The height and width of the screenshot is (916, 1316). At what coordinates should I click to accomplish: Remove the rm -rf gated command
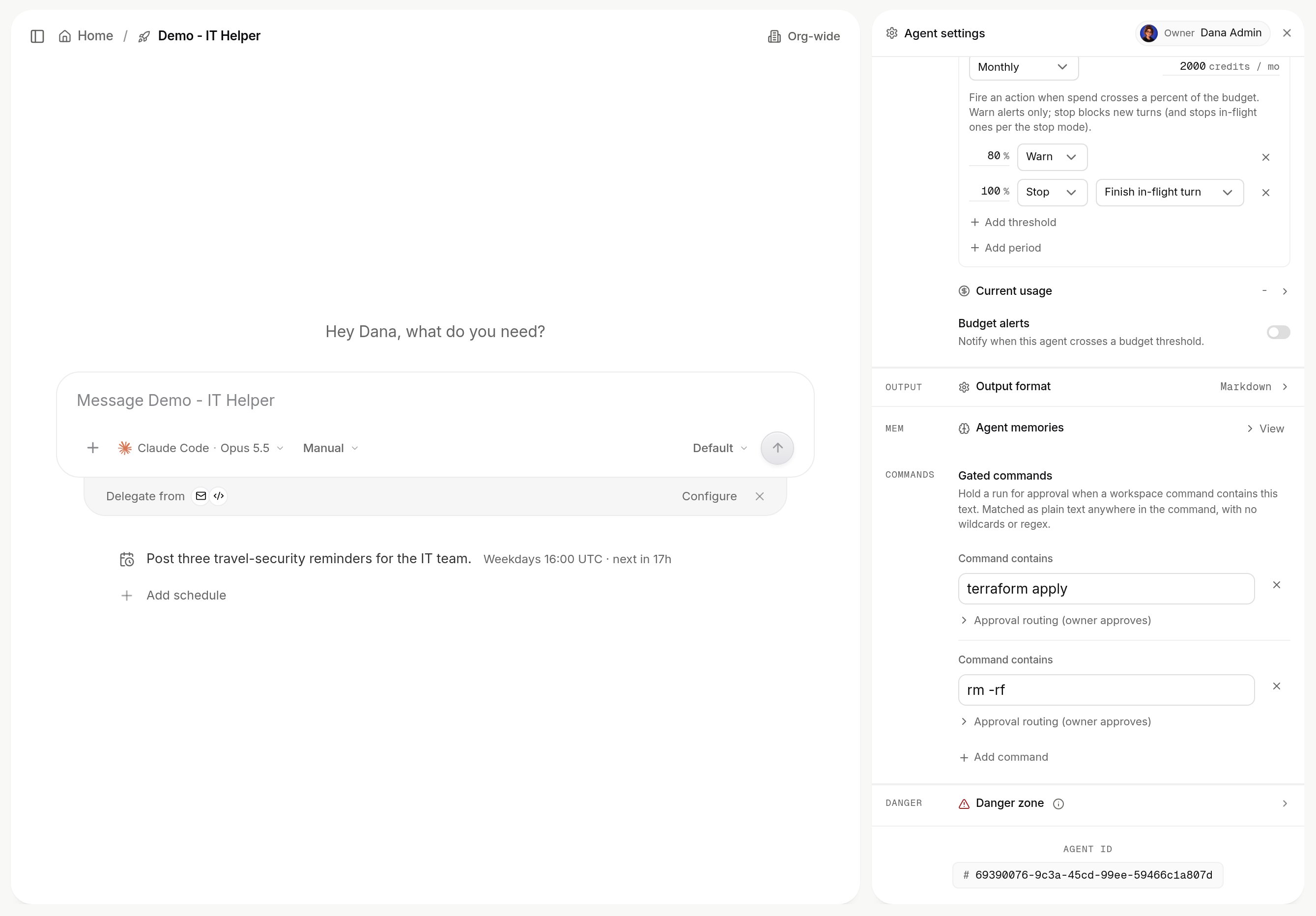(1277, 686)
